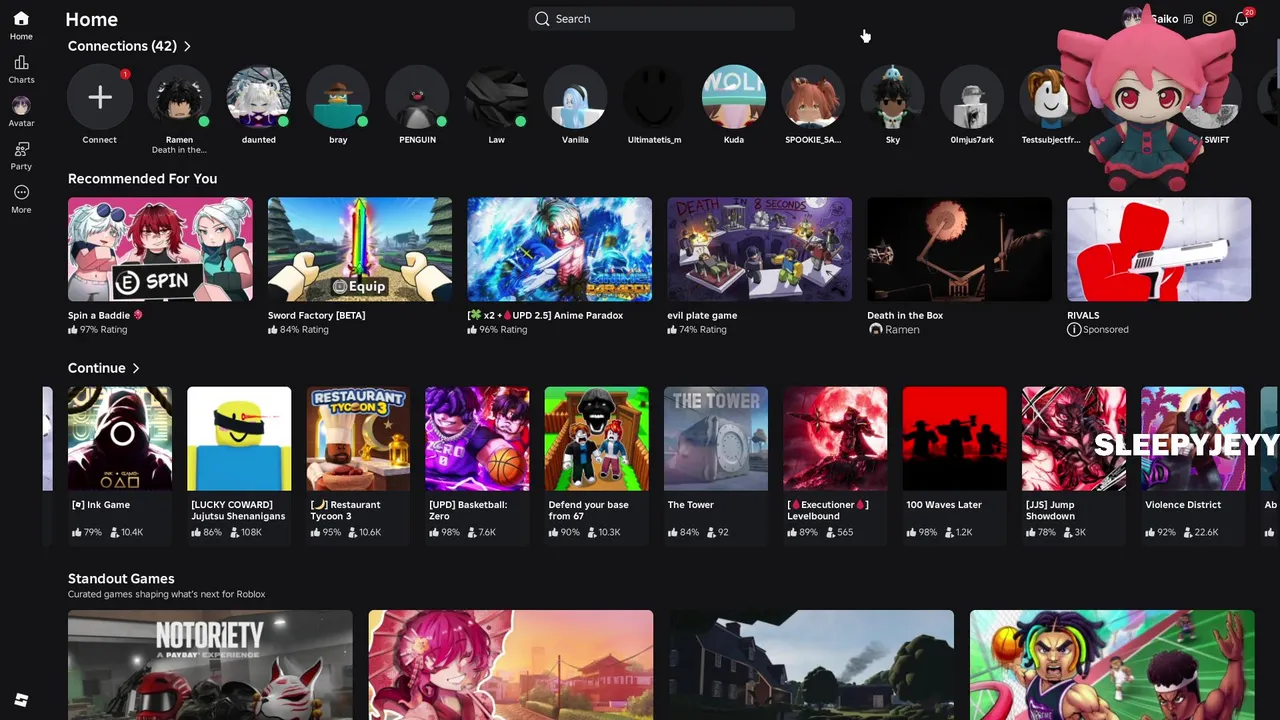The height and width of the screenshot is (720, 1280).
Task: Open Spin a Baddie game thumbnail
Action: click(160, 249)
